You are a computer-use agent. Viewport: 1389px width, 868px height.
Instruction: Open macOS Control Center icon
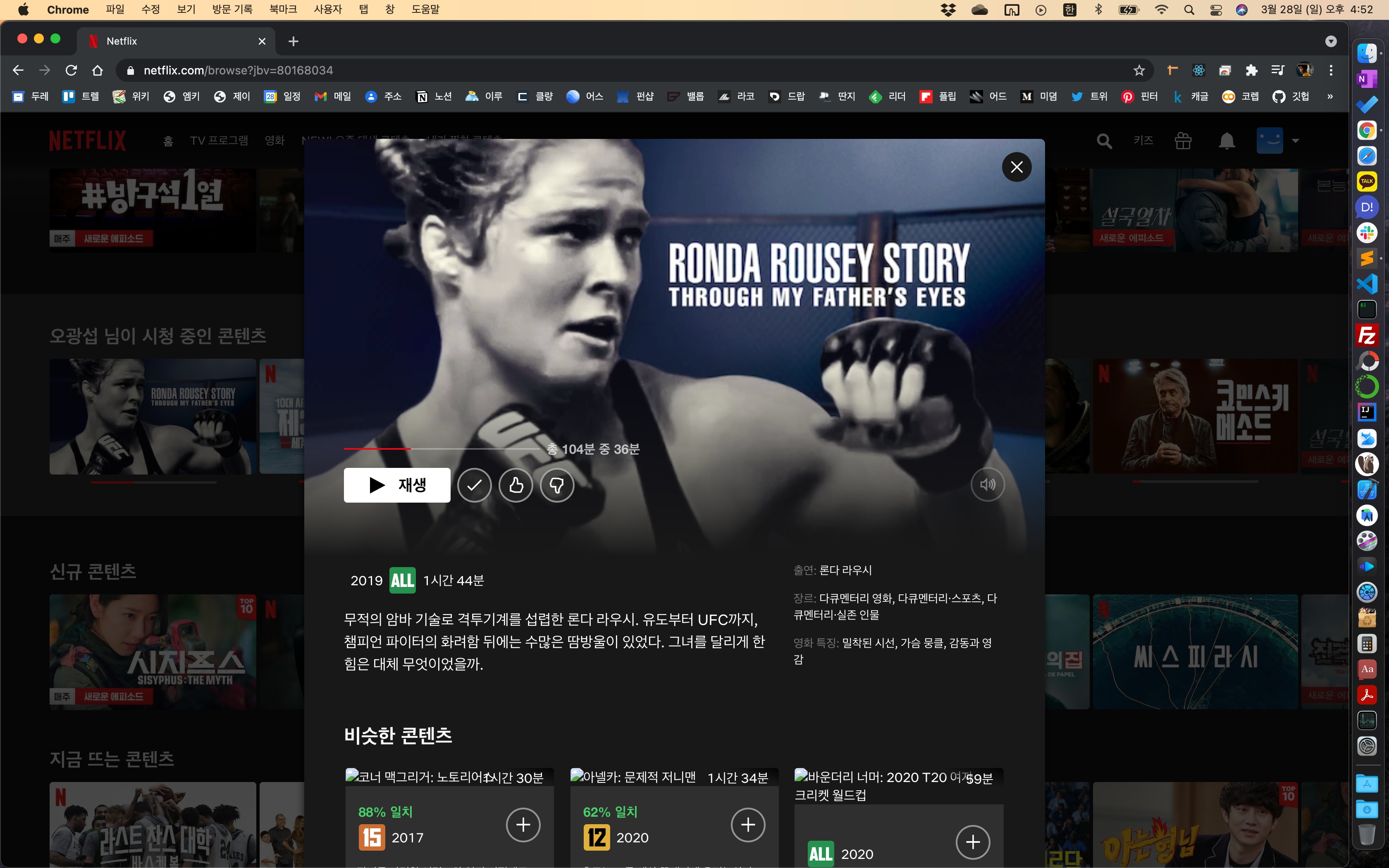pyautogui.click(x=1216, y=9)
